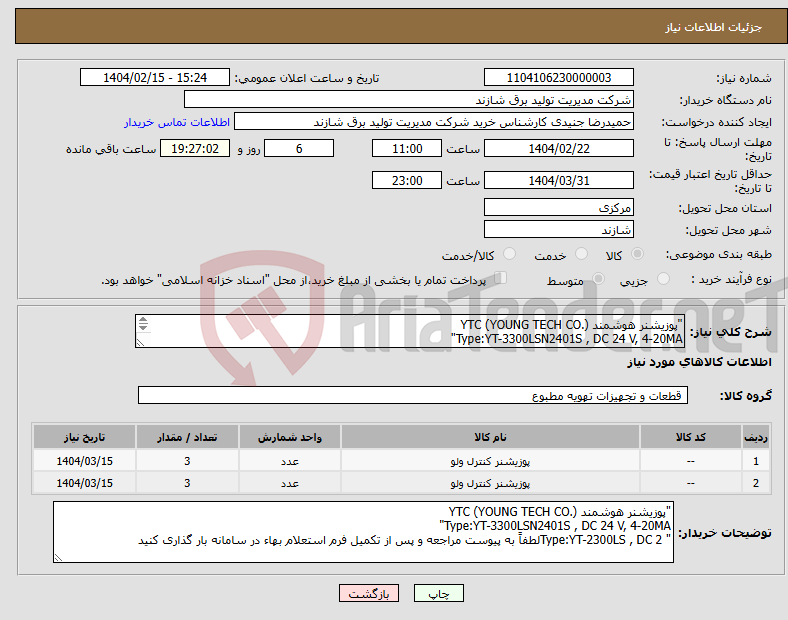Click the goods group field قطعات و تجهیزات تهویه مطبوع
Image resolution: width=788 pixels, height=620 pixels.
(x=413, y=395)
